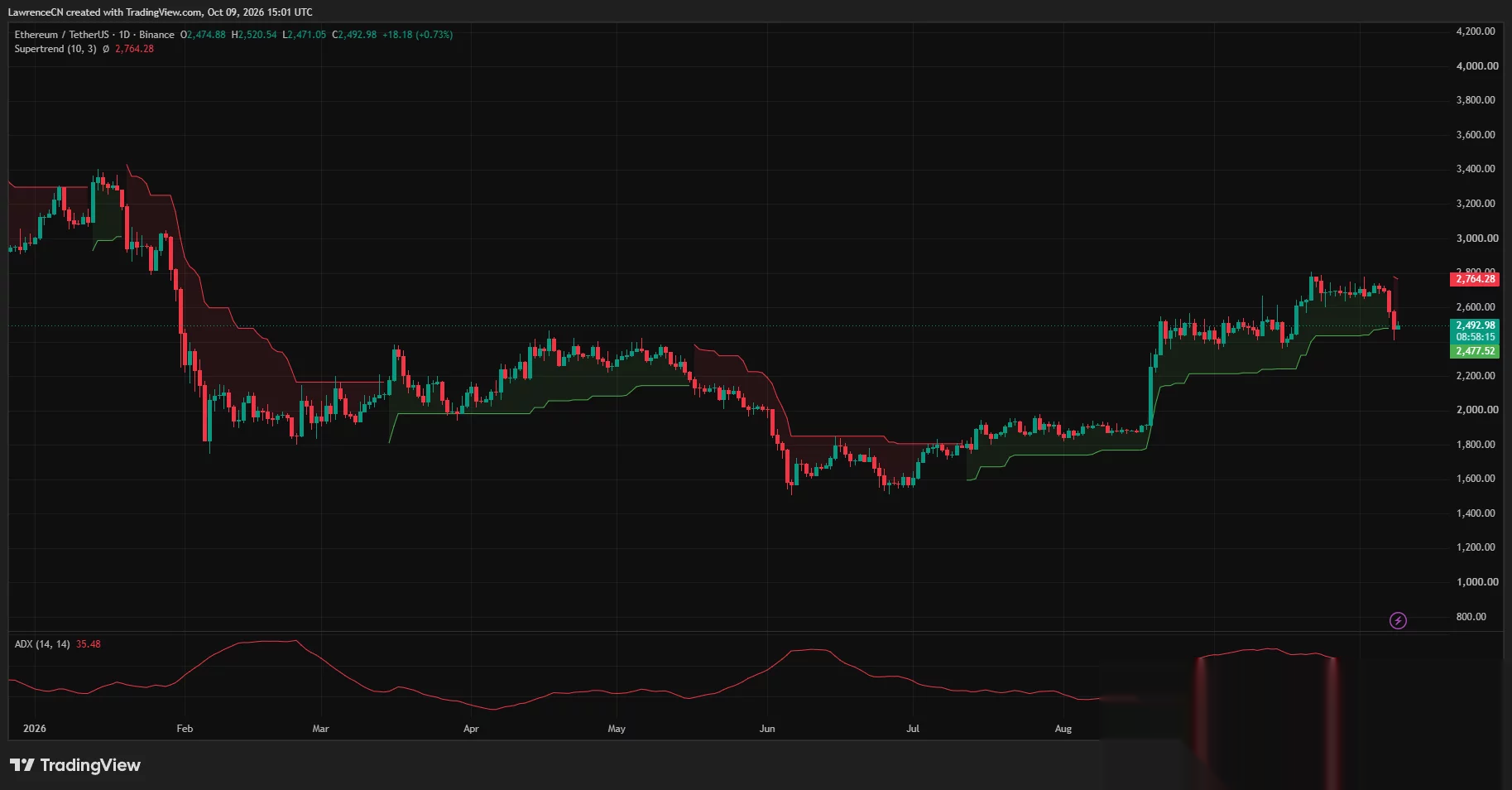Click the change value +18.18 (+0.73%)
Screen dimensions: 1512x790
(x=417, y=35)
